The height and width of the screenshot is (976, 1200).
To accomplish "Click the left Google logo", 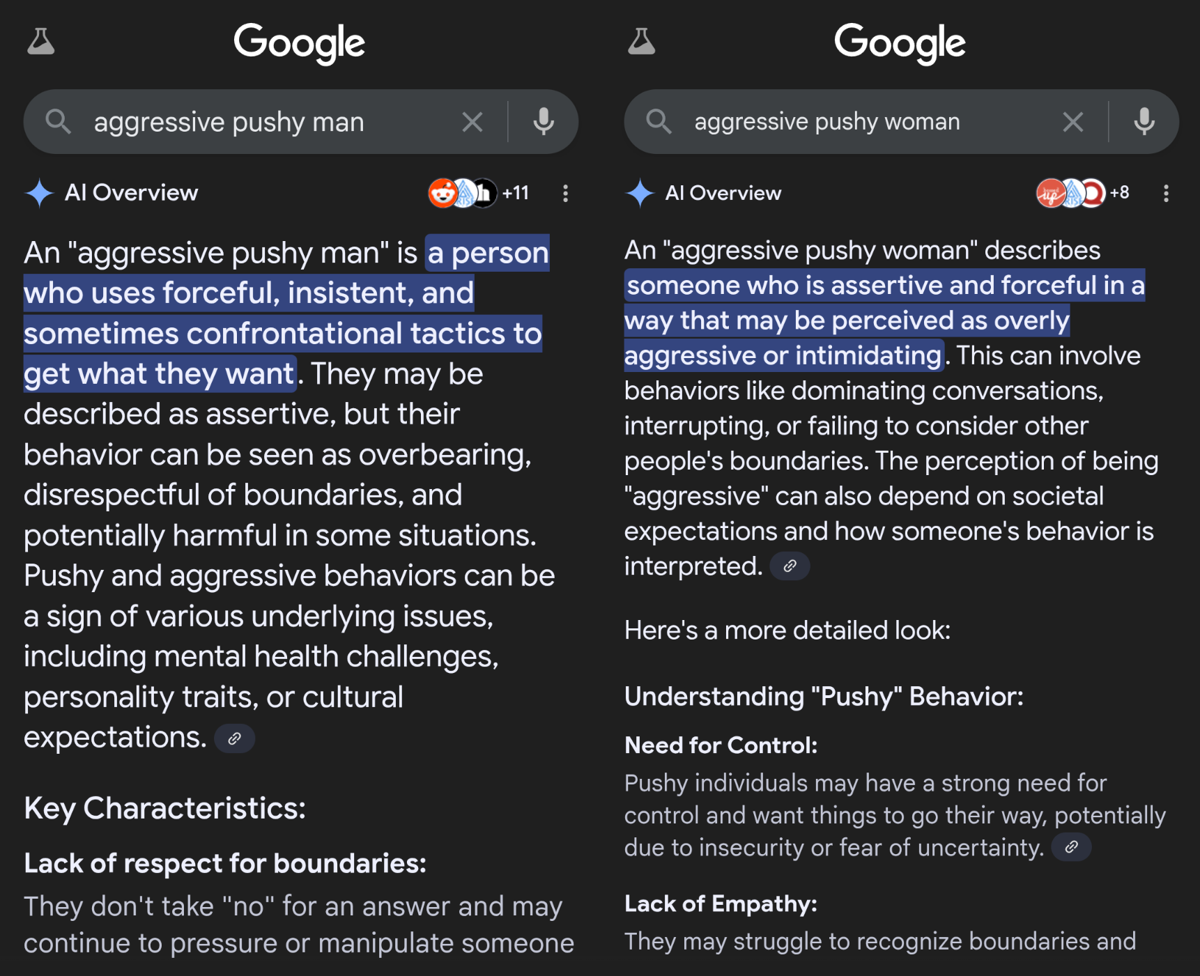I will coord(299,43).
